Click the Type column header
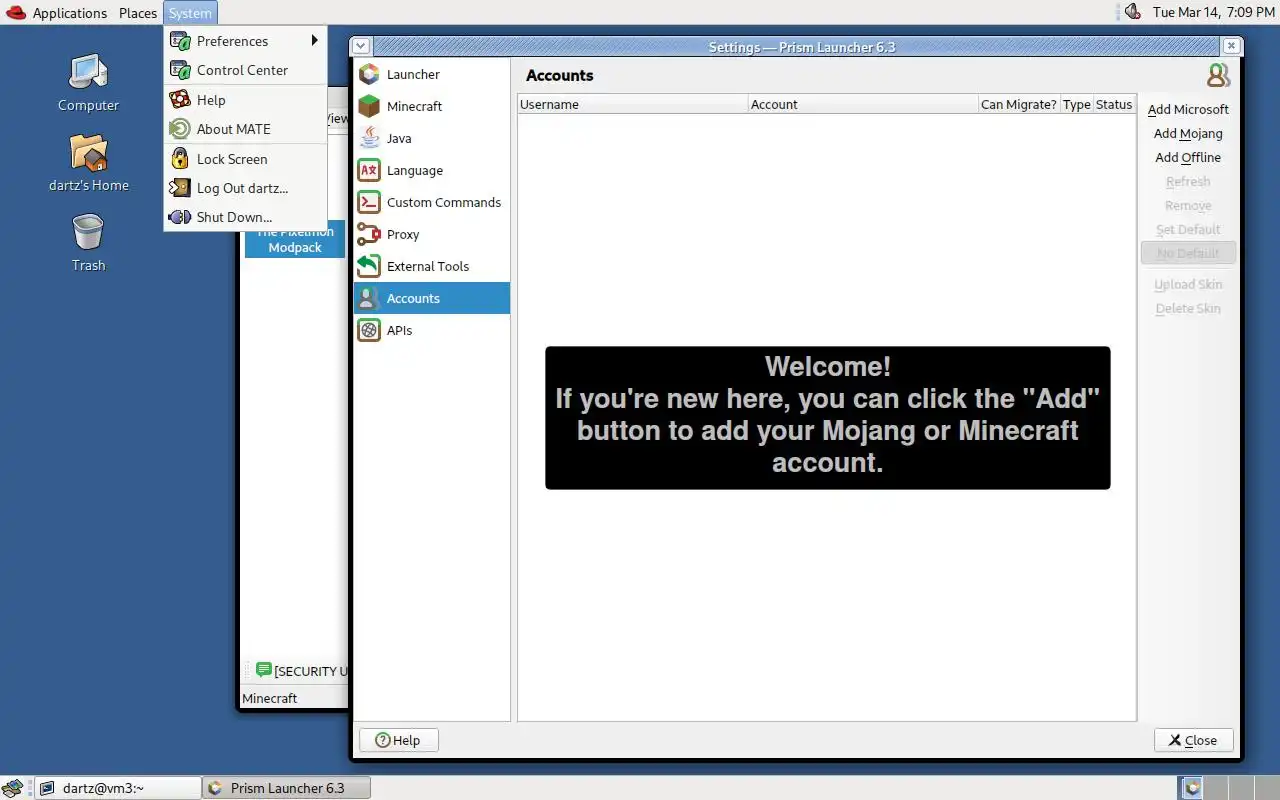Screen dimensions: 1280x800 point(1077,104)
